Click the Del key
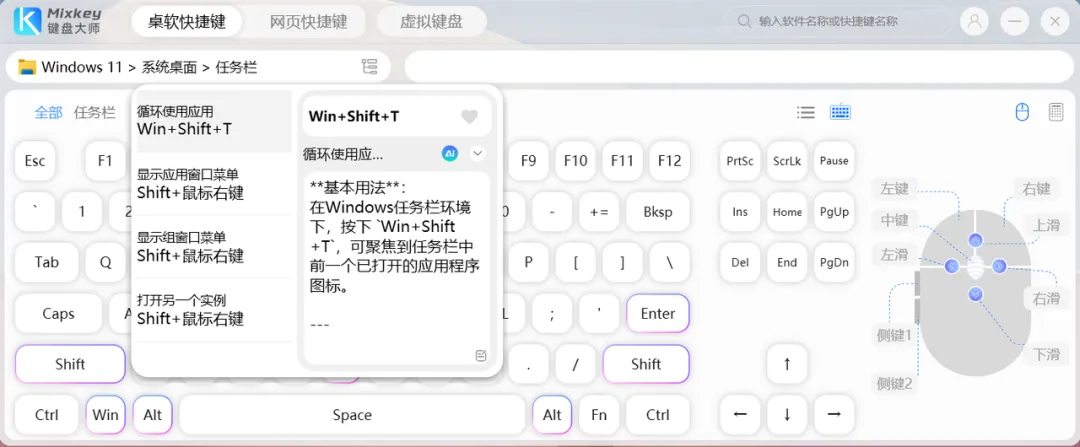 point(740,262)
